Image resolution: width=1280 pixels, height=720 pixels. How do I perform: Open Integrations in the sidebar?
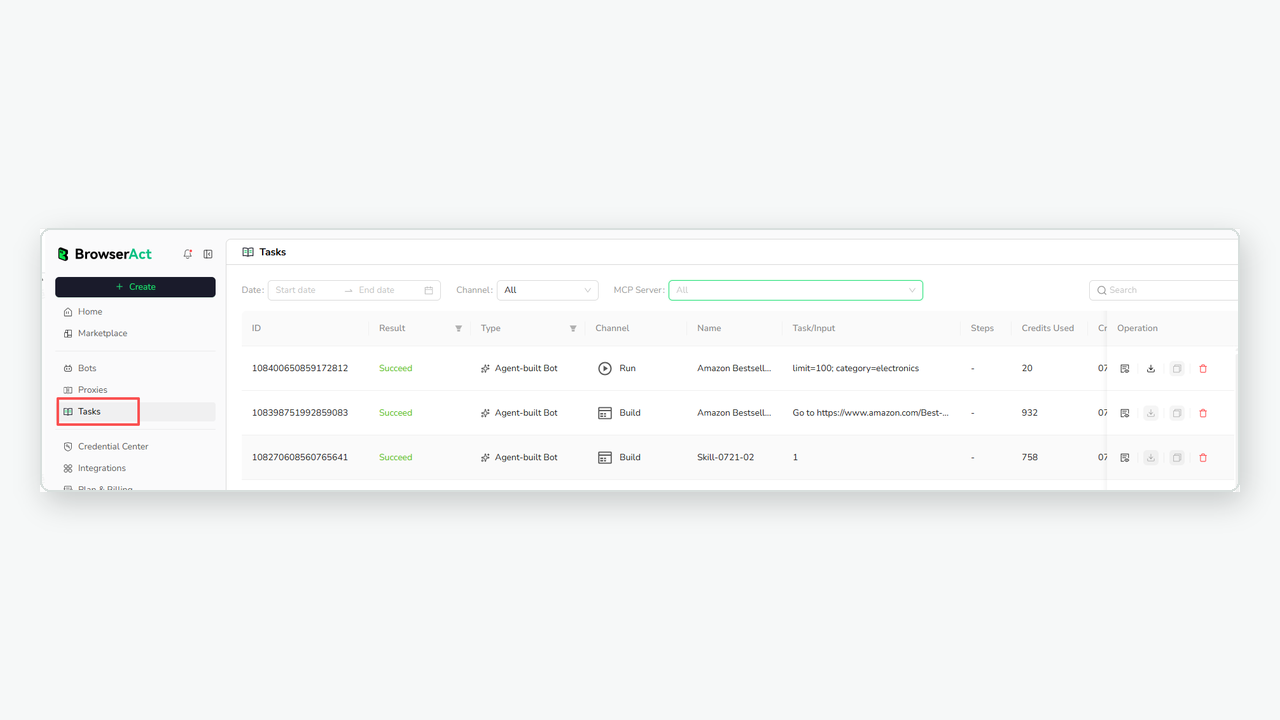click(x=135, y=468)
